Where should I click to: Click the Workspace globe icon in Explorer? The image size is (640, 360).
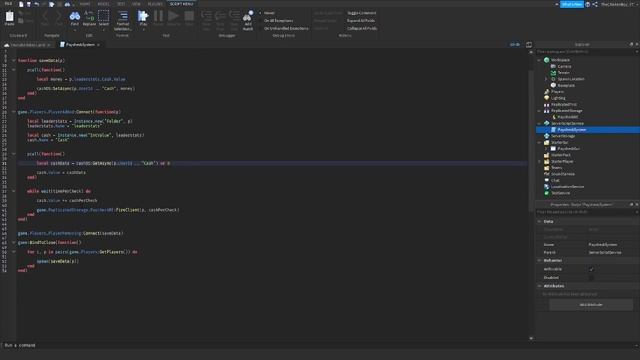[x=547, y=60]
